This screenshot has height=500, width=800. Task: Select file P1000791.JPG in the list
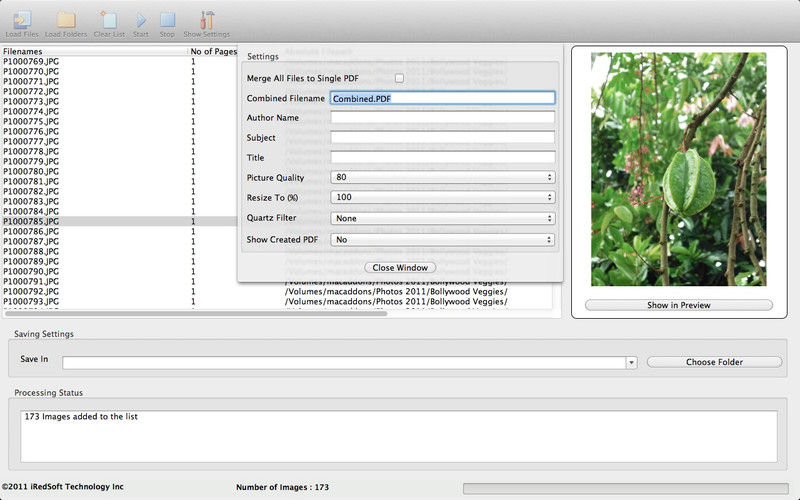(x=31, y=281)
